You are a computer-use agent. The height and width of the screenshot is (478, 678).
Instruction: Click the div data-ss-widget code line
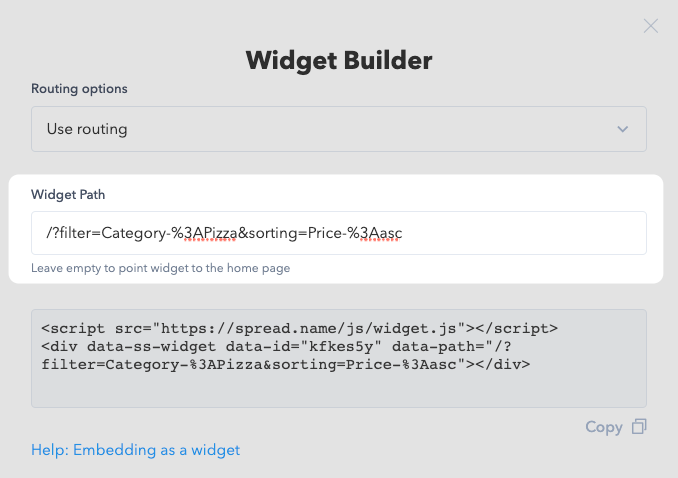point(276,347)
